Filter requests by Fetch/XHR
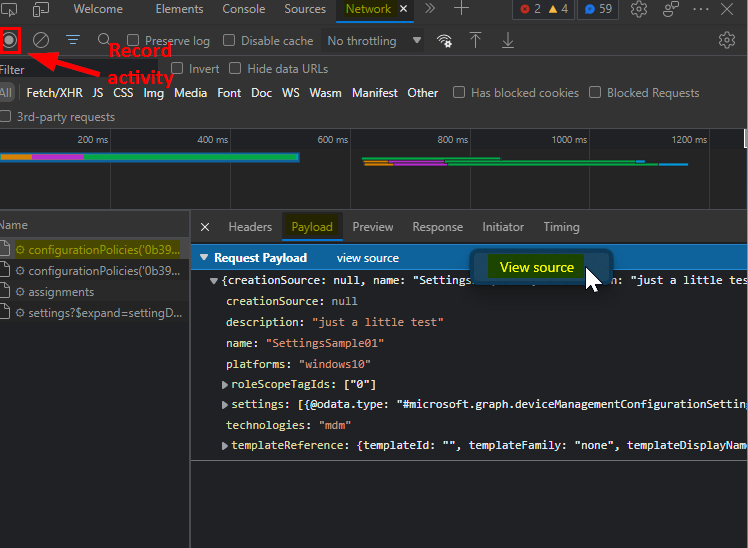The height and width of the screenshot is (548, 748). click(55, 93)
